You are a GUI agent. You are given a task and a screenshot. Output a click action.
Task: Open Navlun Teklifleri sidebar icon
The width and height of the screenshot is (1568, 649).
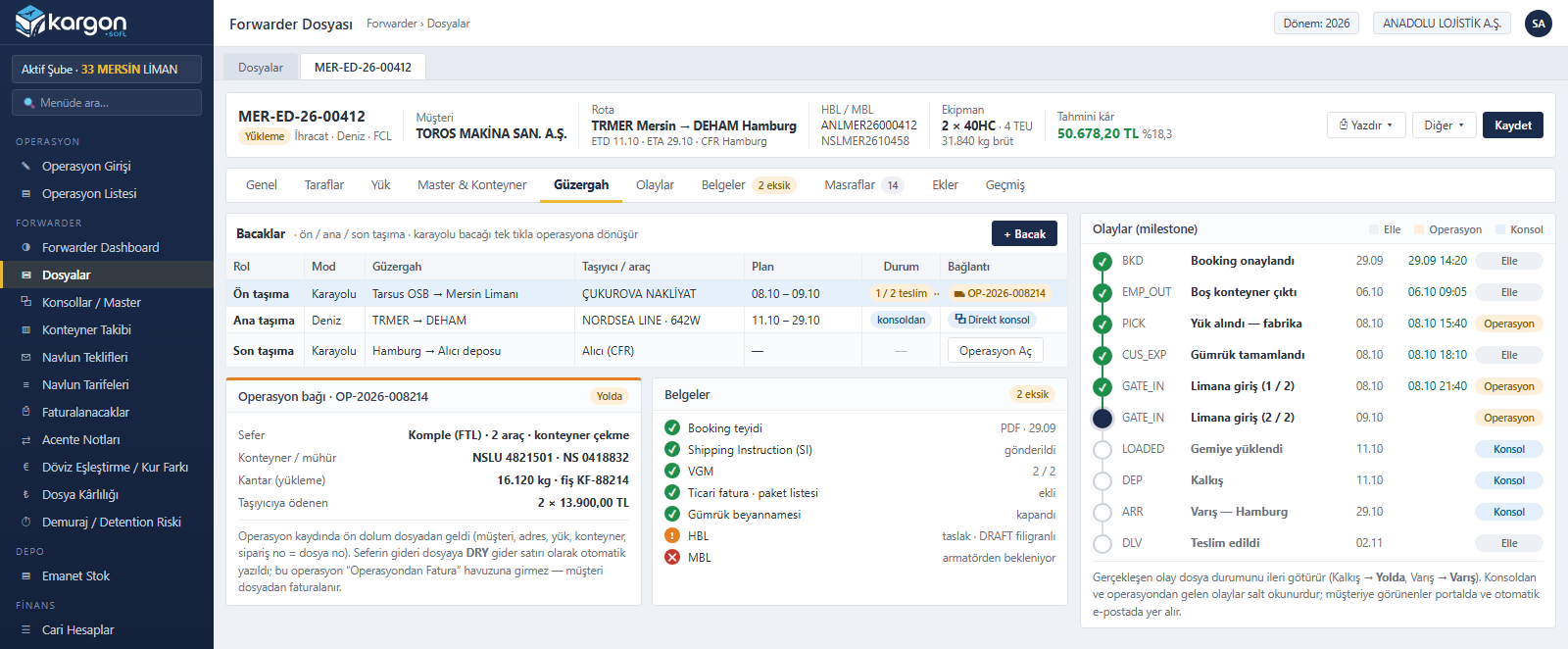[26, 358]
